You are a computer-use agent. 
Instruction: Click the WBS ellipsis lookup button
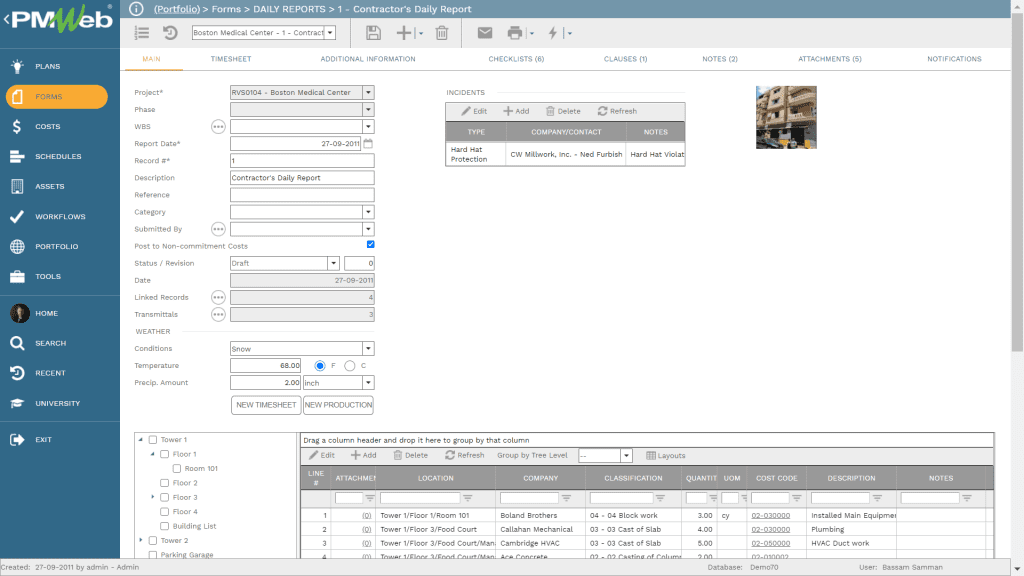pyautogui.click(x=218, y=127)
